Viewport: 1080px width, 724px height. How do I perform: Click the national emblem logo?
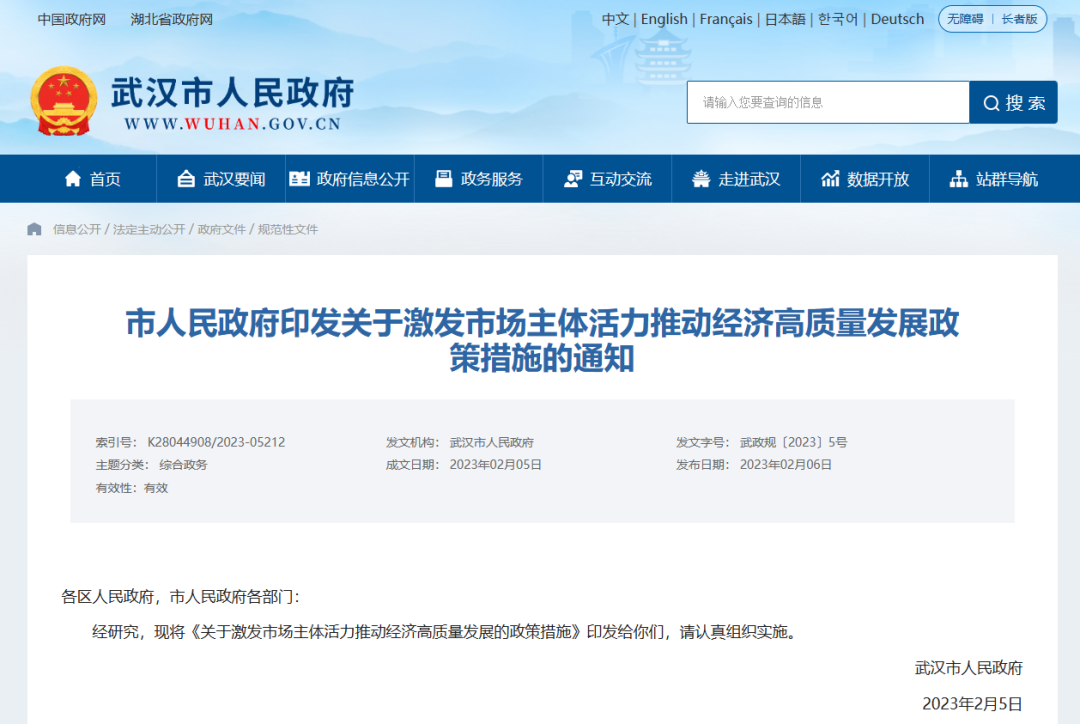[x=63, y=101]
